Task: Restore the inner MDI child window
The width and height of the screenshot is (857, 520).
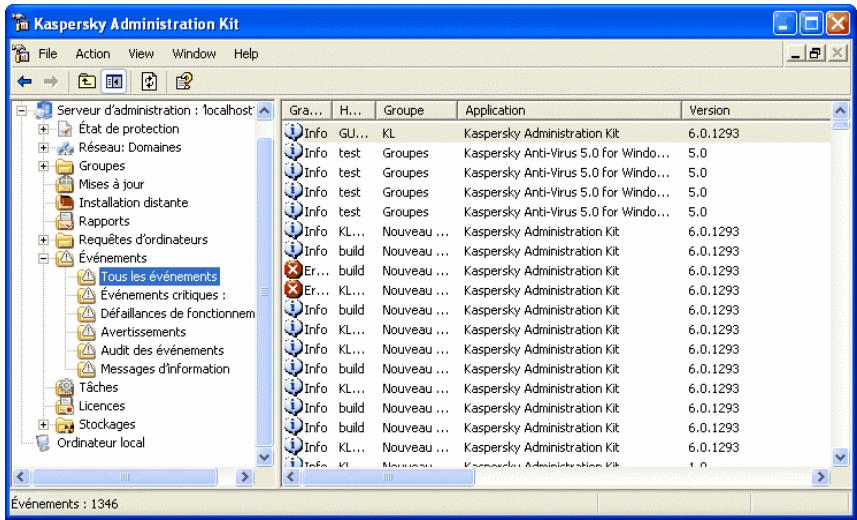Action: click(815, 54)
